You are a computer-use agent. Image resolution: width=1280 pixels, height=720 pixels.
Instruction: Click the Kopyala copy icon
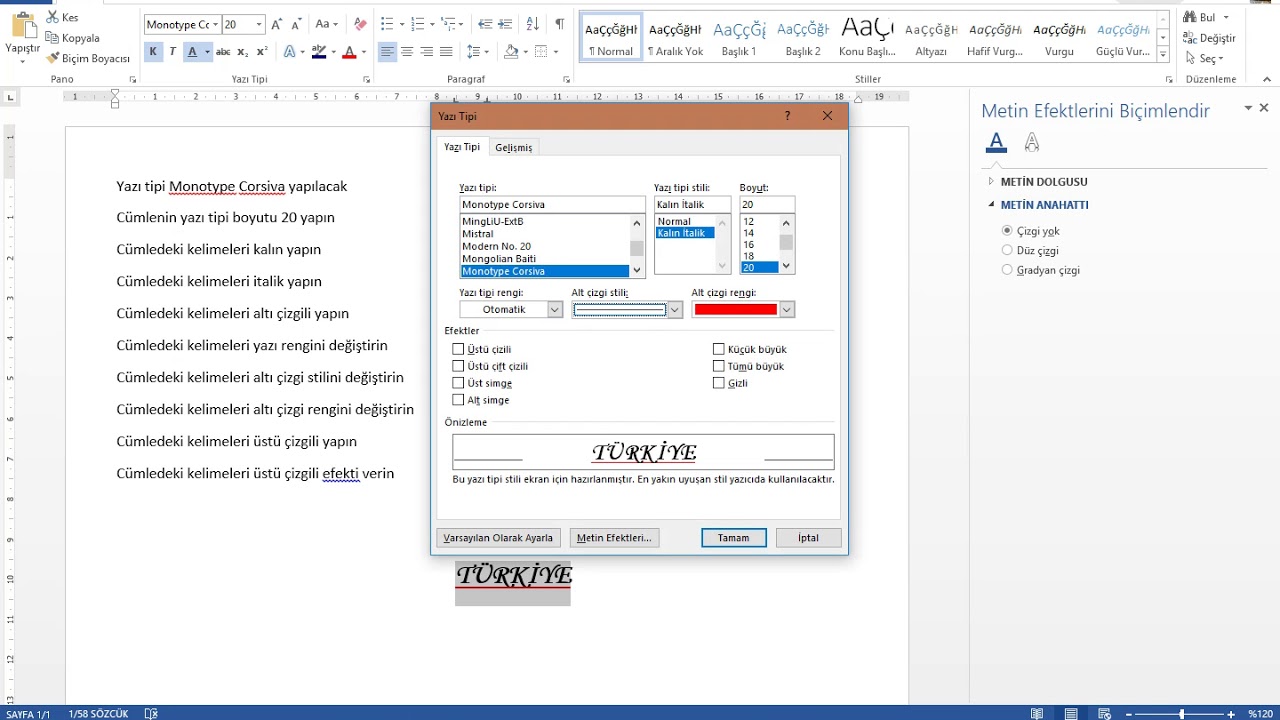[x=53, y=38]
